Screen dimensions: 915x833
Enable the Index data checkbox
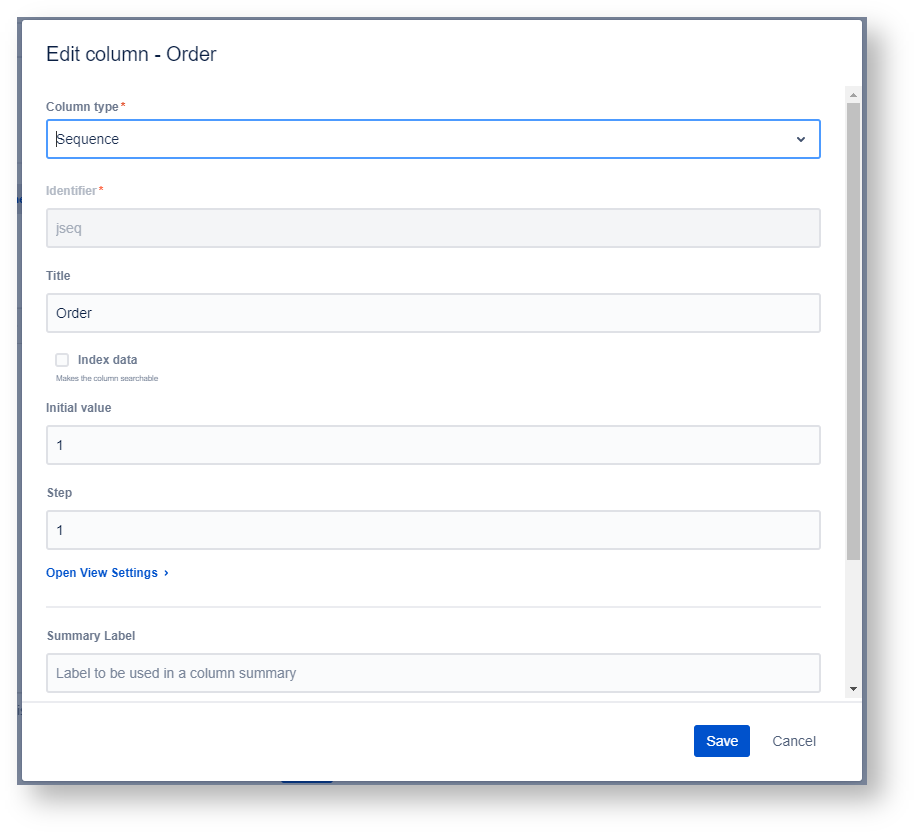tap(62, 360)
